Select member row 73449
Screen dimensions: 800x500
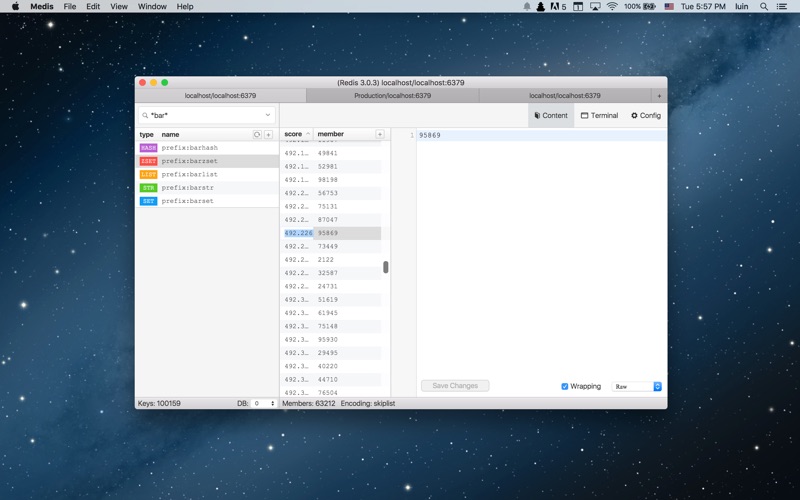(x=328, y=246)
